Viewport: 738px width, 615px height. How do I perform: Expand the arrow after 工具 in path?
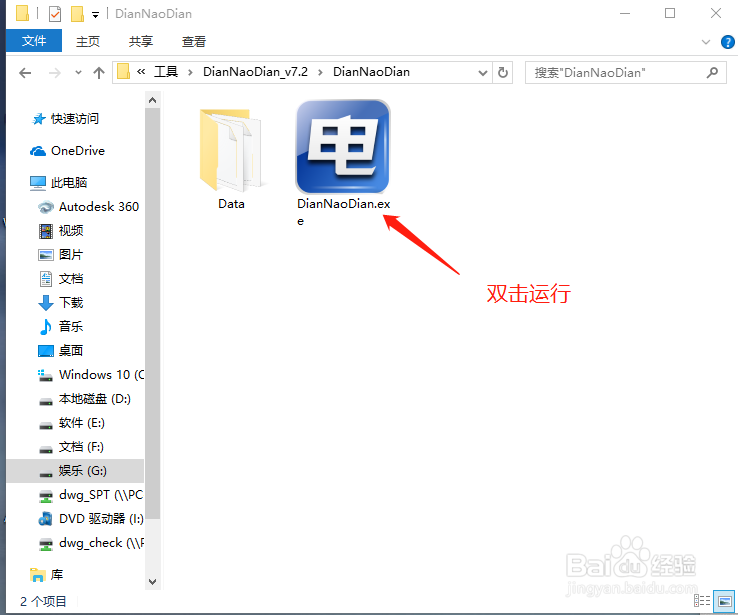[x=190, y=72]
